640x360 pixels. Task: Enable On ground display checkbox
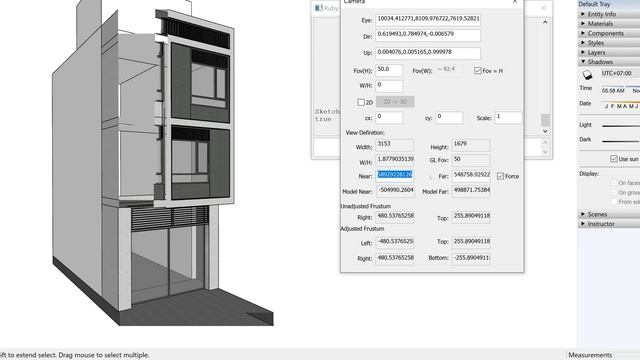click(614, 192)
